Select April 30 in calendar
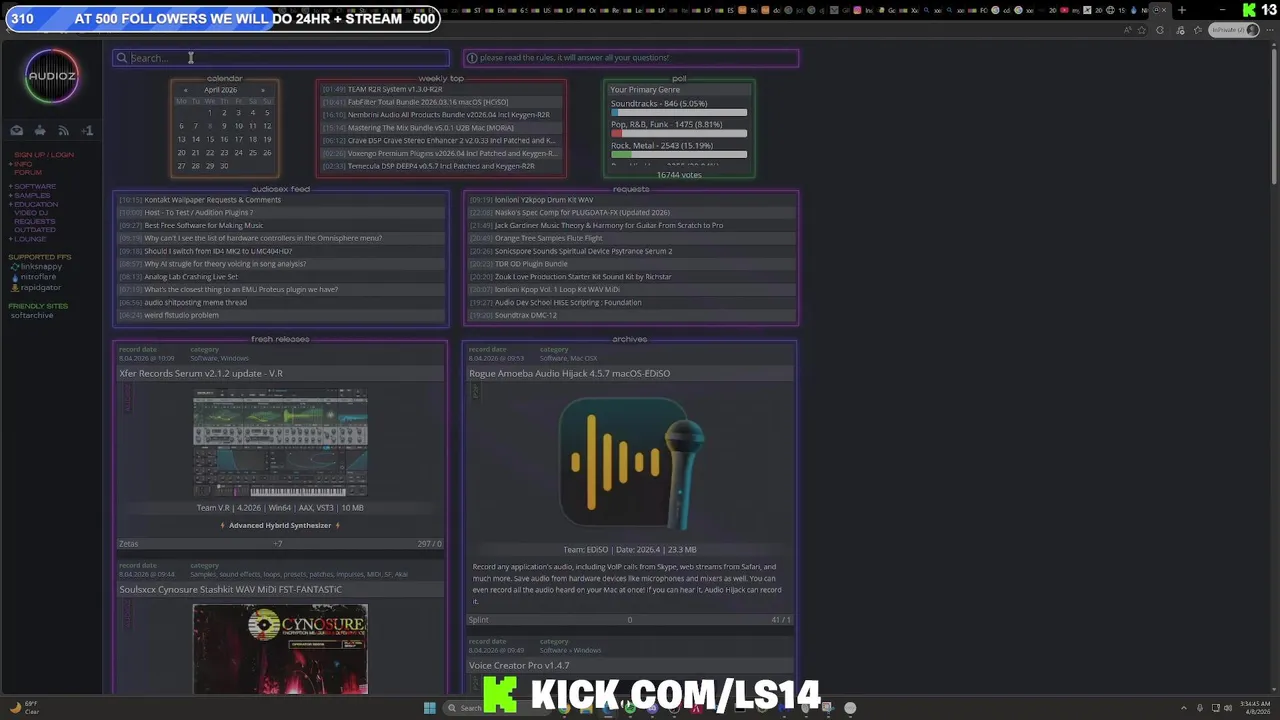 (224, 166)
